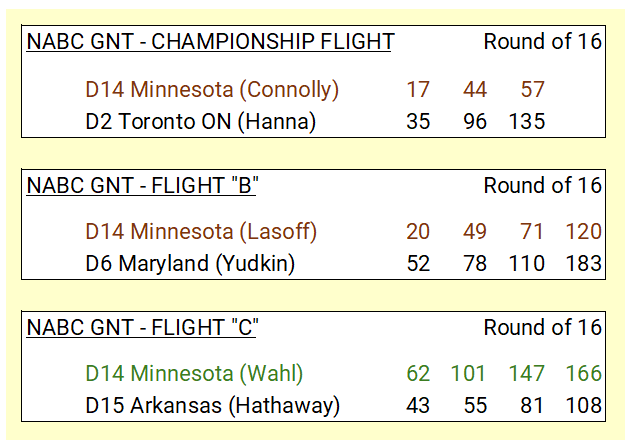Click D14 Minnesota (Connolly) team name
Viewport: 630px width, 442px height.
pyautogui.click(x=212, y=90)
